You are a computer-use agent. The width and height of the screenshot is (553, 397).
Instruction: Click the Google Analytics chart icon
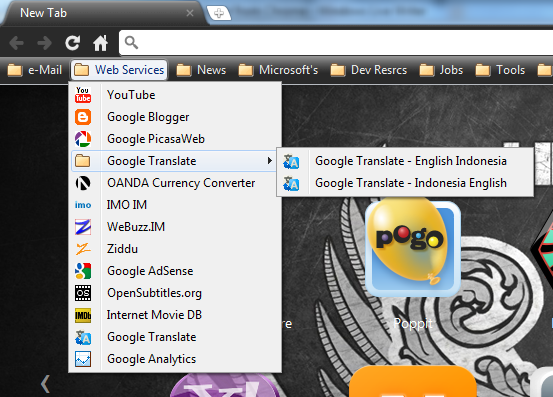[x=83, y=359]
